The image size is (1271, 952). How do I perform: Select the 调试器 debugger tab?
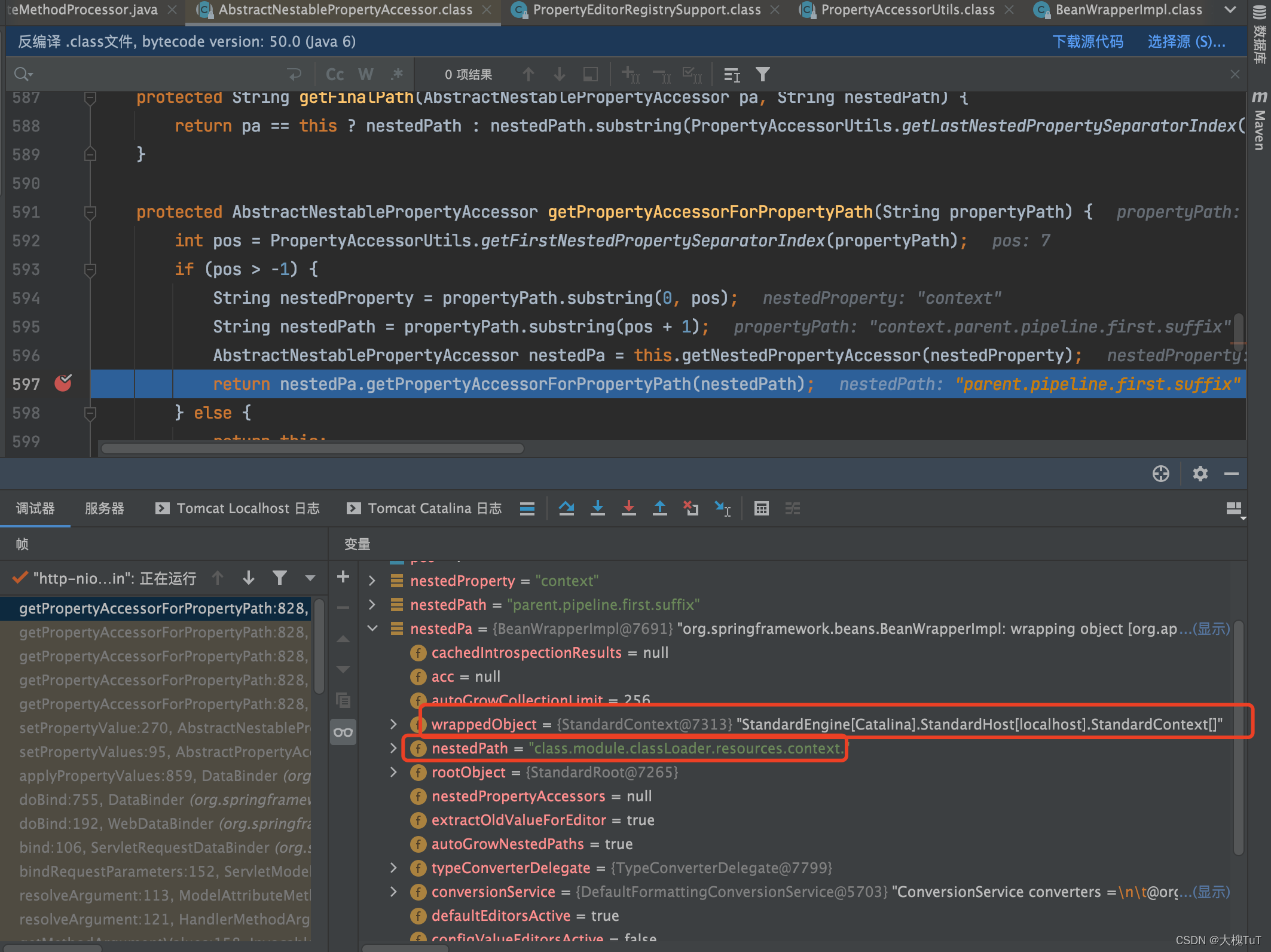(x=35, y=508)
